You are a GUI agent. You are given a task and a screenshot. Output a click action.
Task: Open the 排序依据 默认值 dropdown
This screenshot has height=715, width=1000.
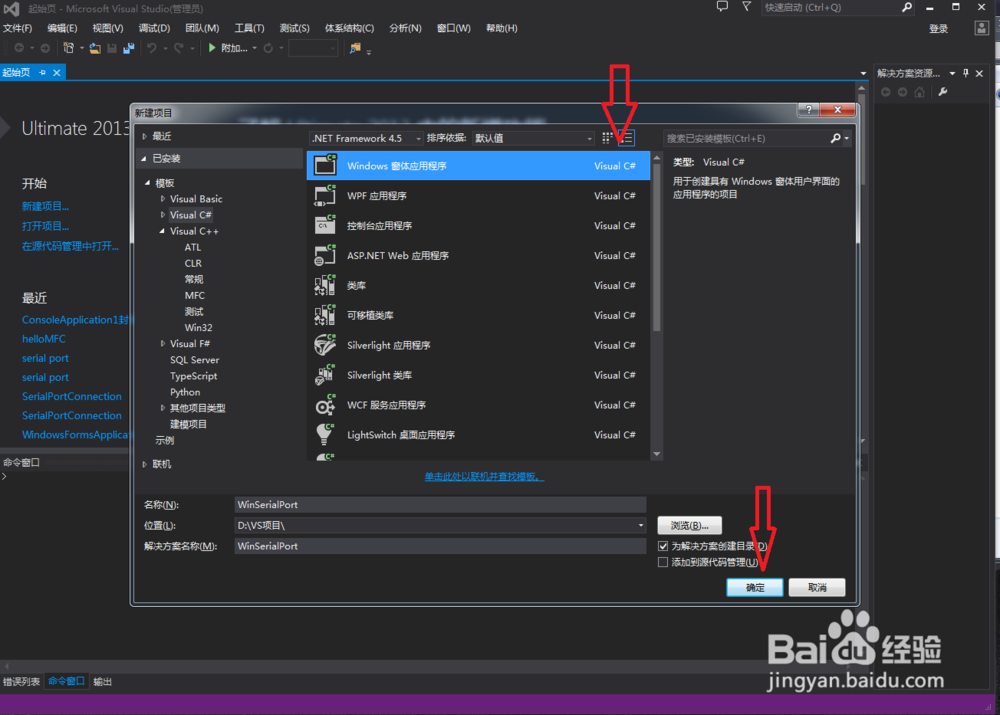pos(533,138)
